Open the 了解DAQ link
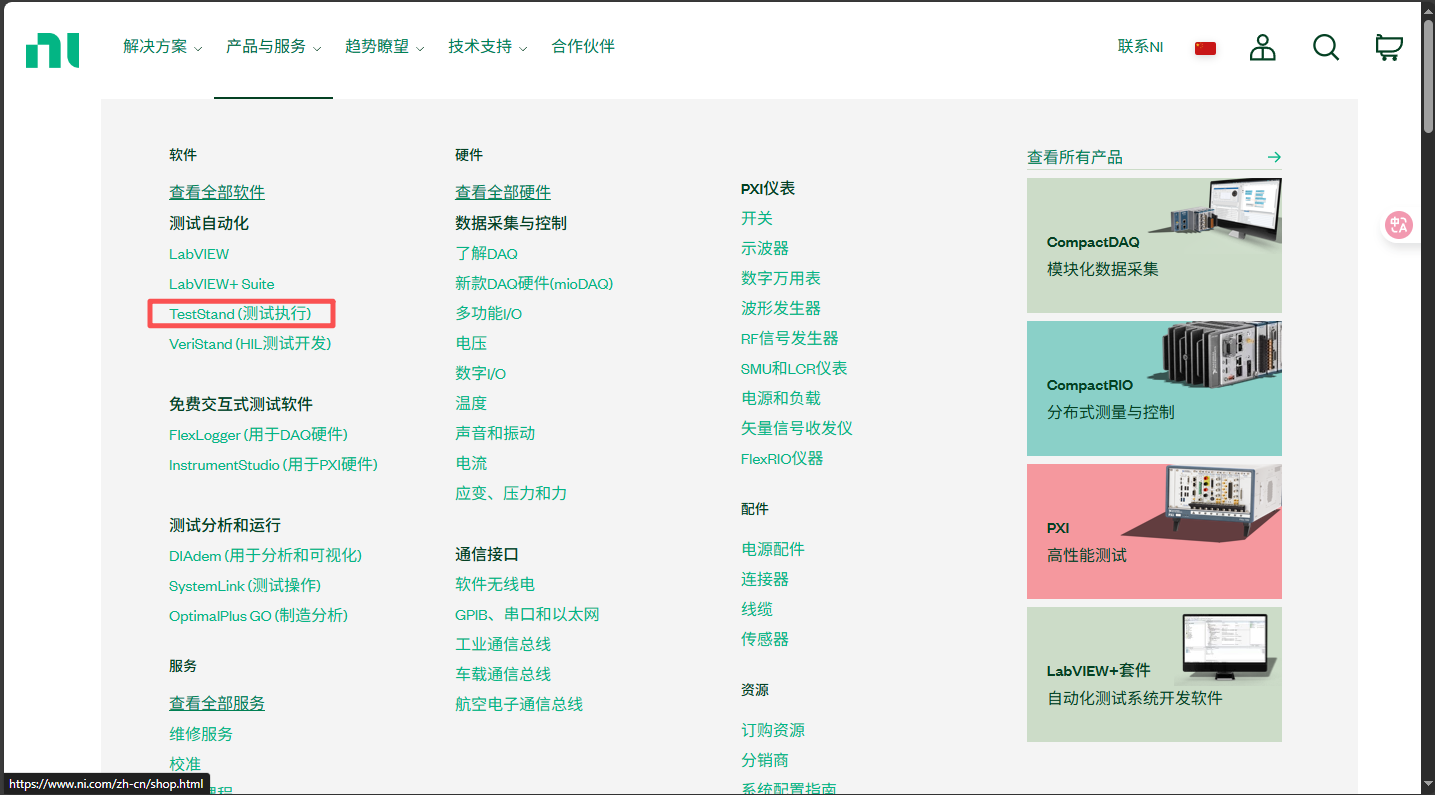The image size is (1435, 795). click(487, 254)
